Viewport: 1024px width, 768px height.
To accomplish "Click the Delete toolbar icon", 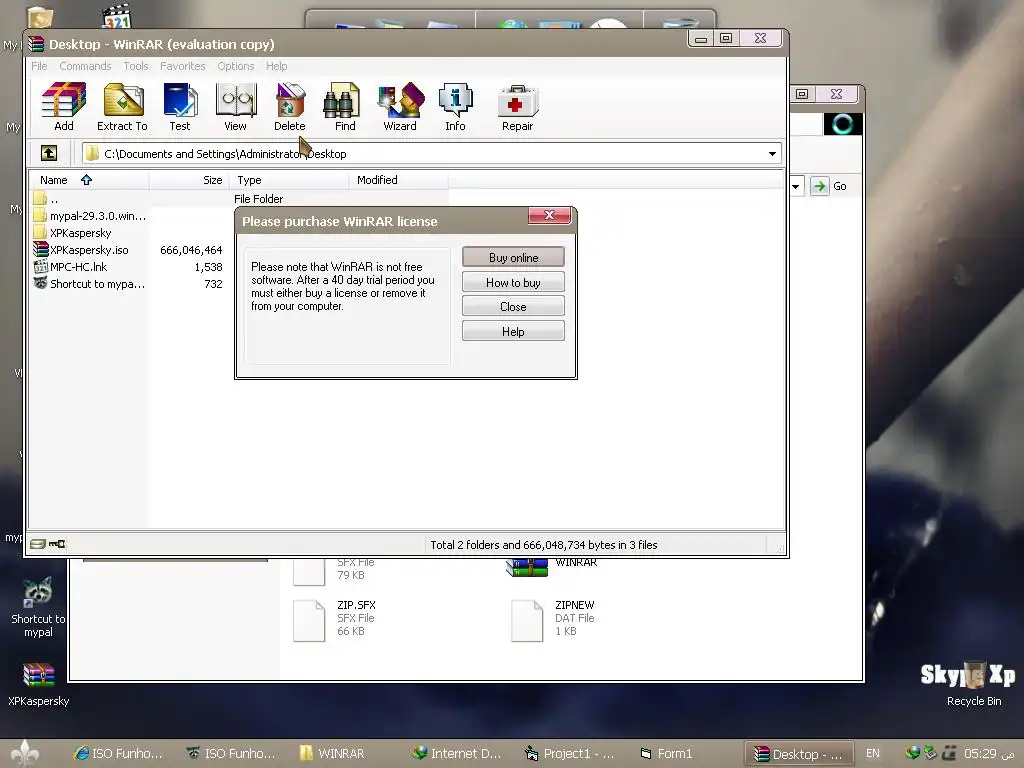I will (289, 107).
